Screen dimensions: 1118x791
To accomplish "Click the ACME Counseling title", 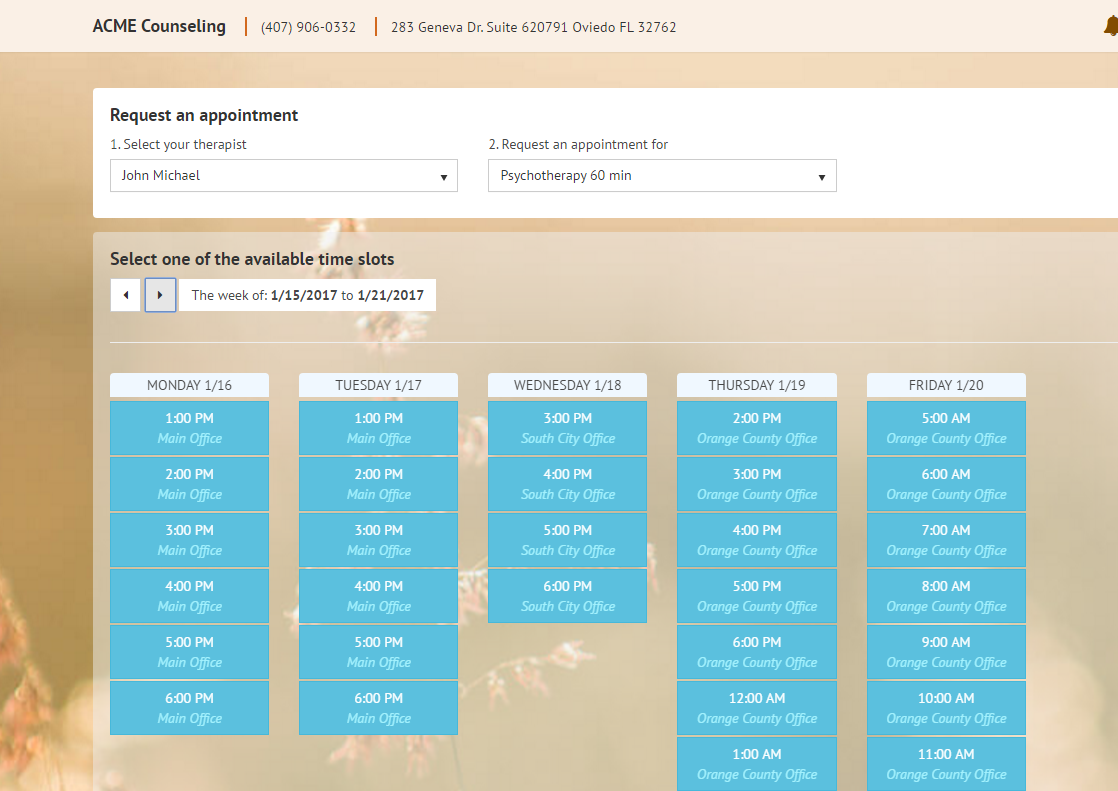I will [x=159, y=26].
